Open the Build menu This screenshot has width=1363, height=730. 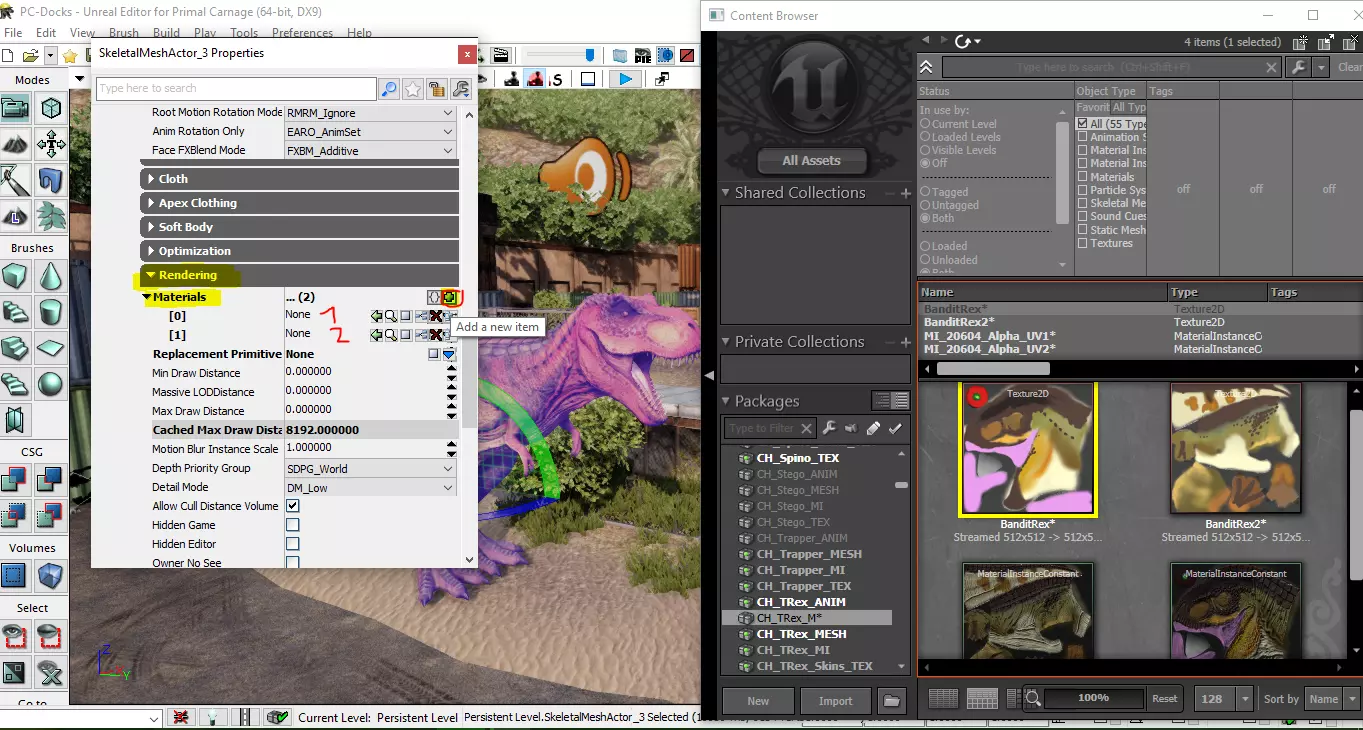(x=166, y=33)
